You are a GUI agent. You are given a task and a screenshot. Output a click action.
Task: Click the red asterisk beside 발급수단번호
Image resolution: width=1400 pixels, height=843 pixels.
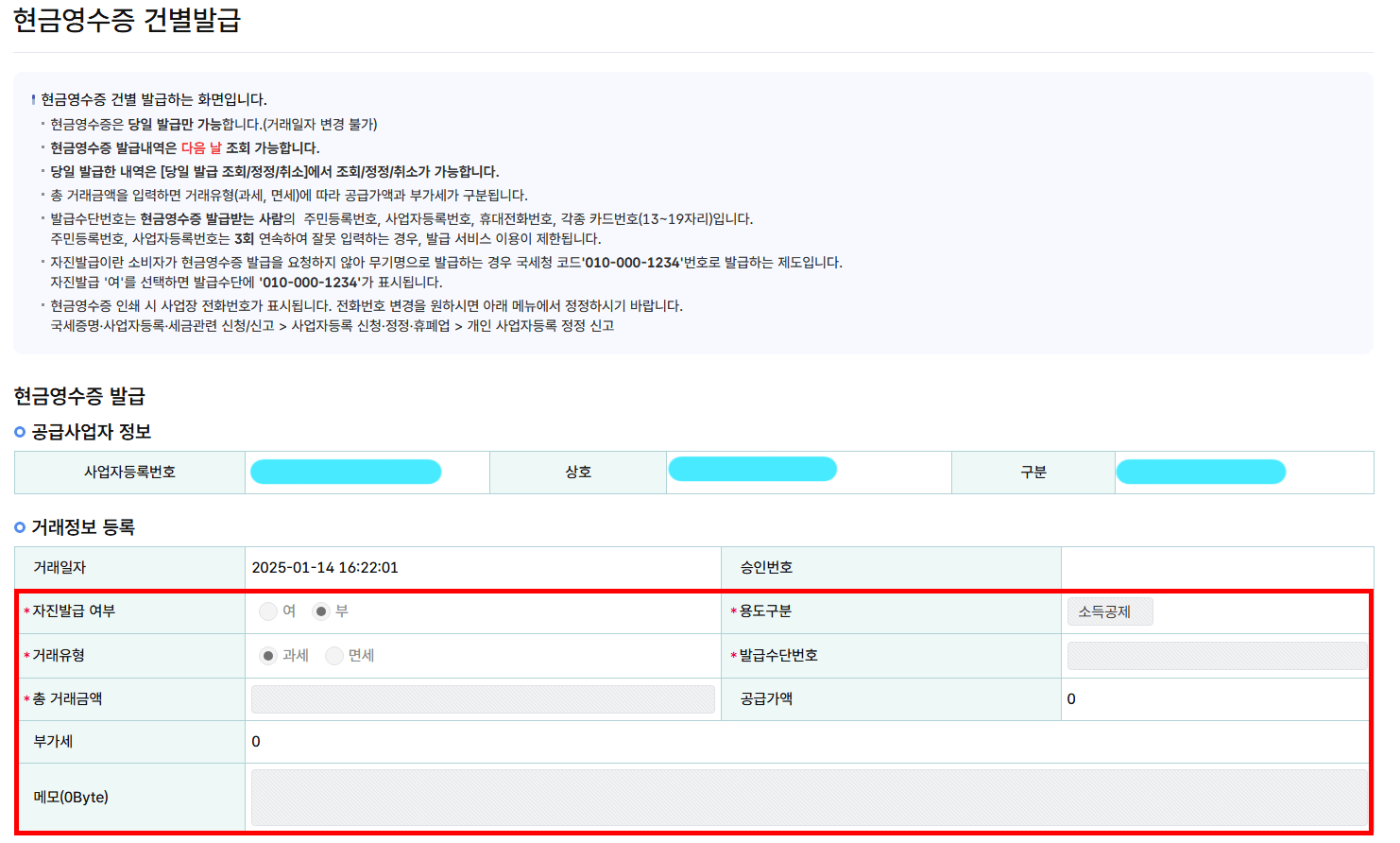[735, 655]
